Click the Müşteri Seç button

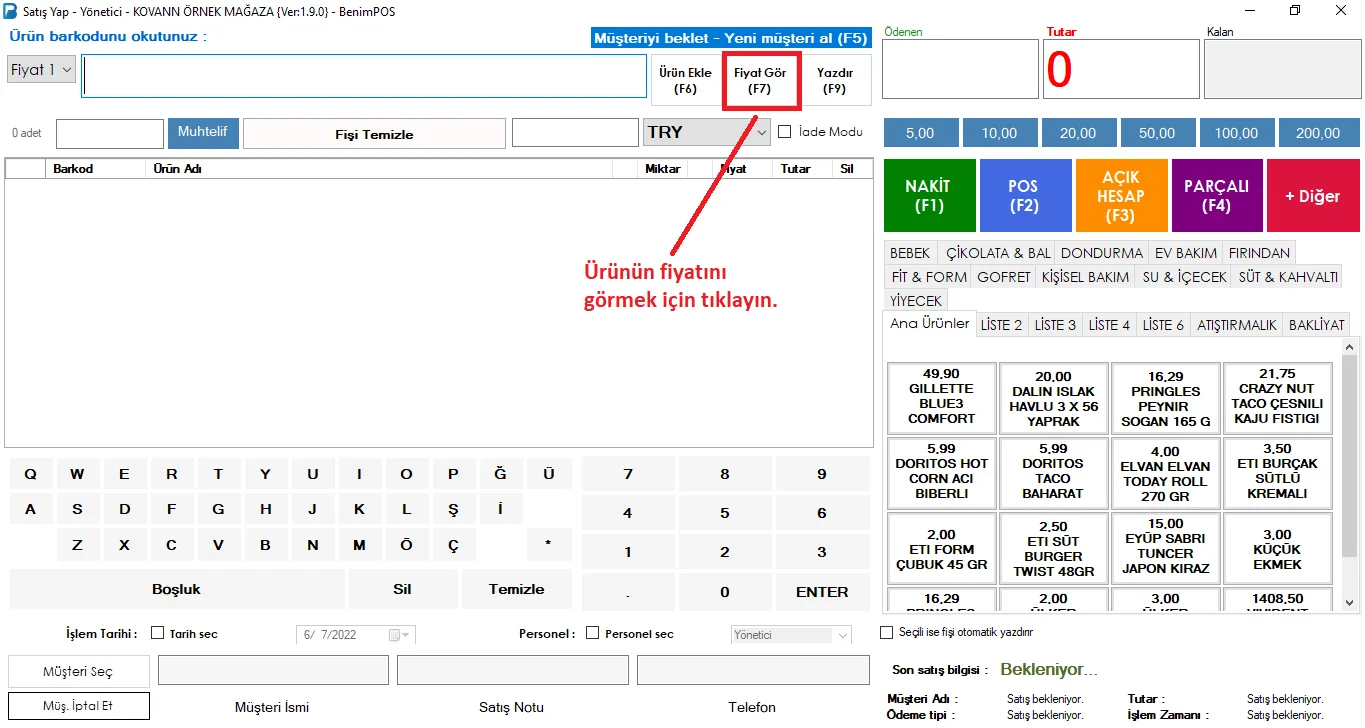(79, 671)
